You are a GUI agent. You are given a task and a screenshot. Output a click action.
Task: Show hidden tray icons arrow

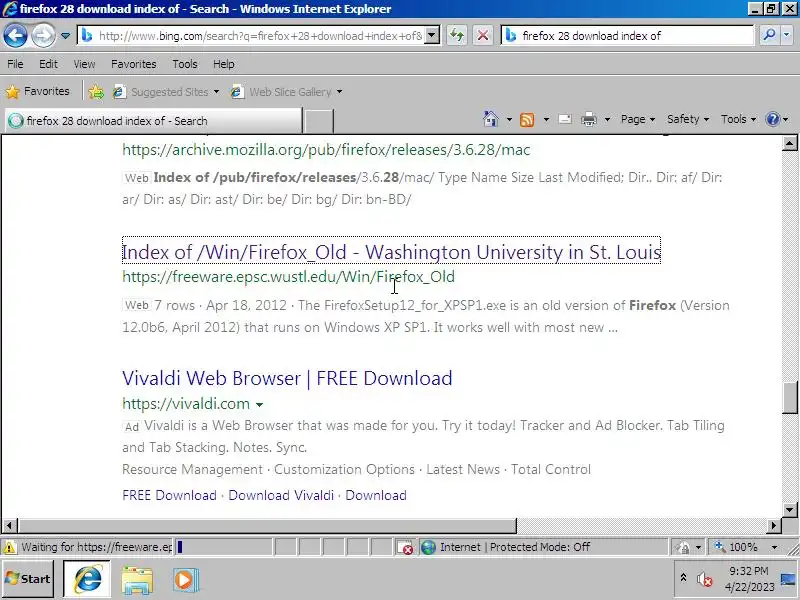pos(683,578)
